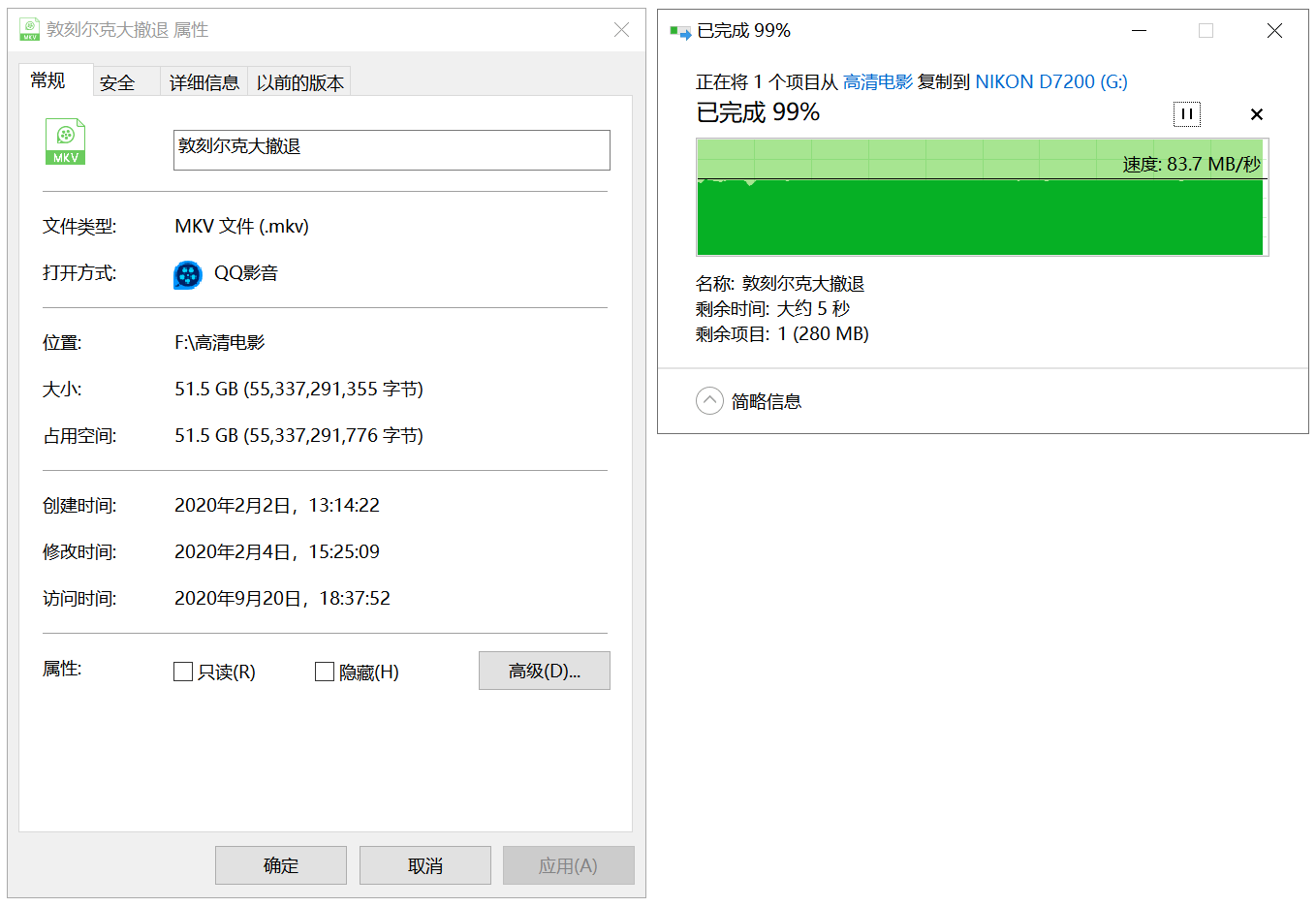1316x907 pixels.
Task: Toggle the 隐藏 hidden checkbox
Action: (x=325, y=672)
